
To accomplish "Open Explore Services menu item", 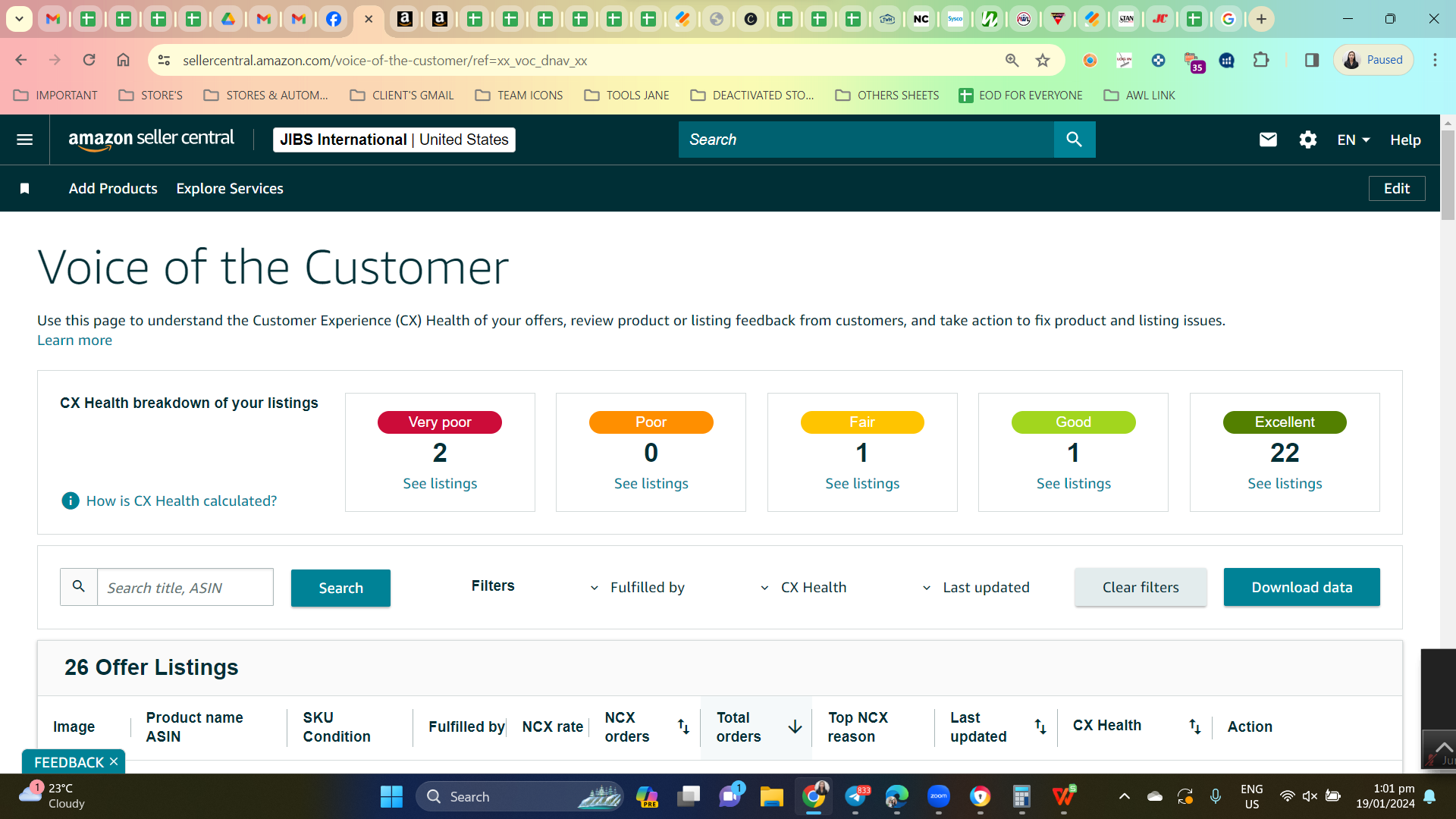I will [x=230, y=189].
